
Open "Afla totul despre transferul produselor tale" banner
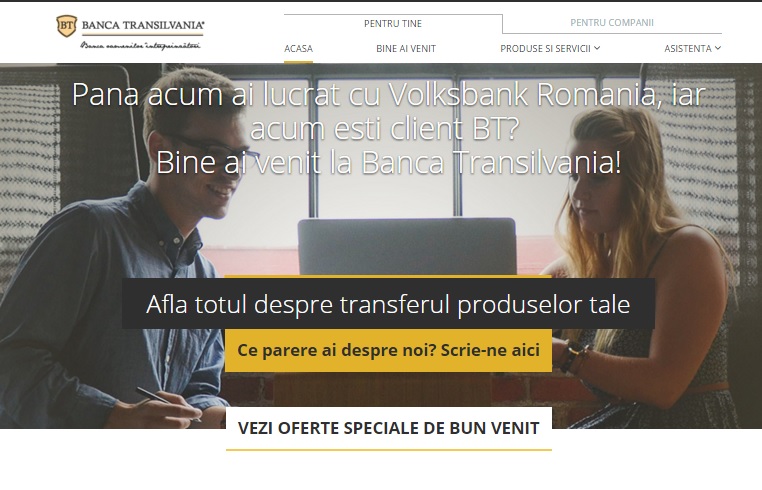coord(388,304)
